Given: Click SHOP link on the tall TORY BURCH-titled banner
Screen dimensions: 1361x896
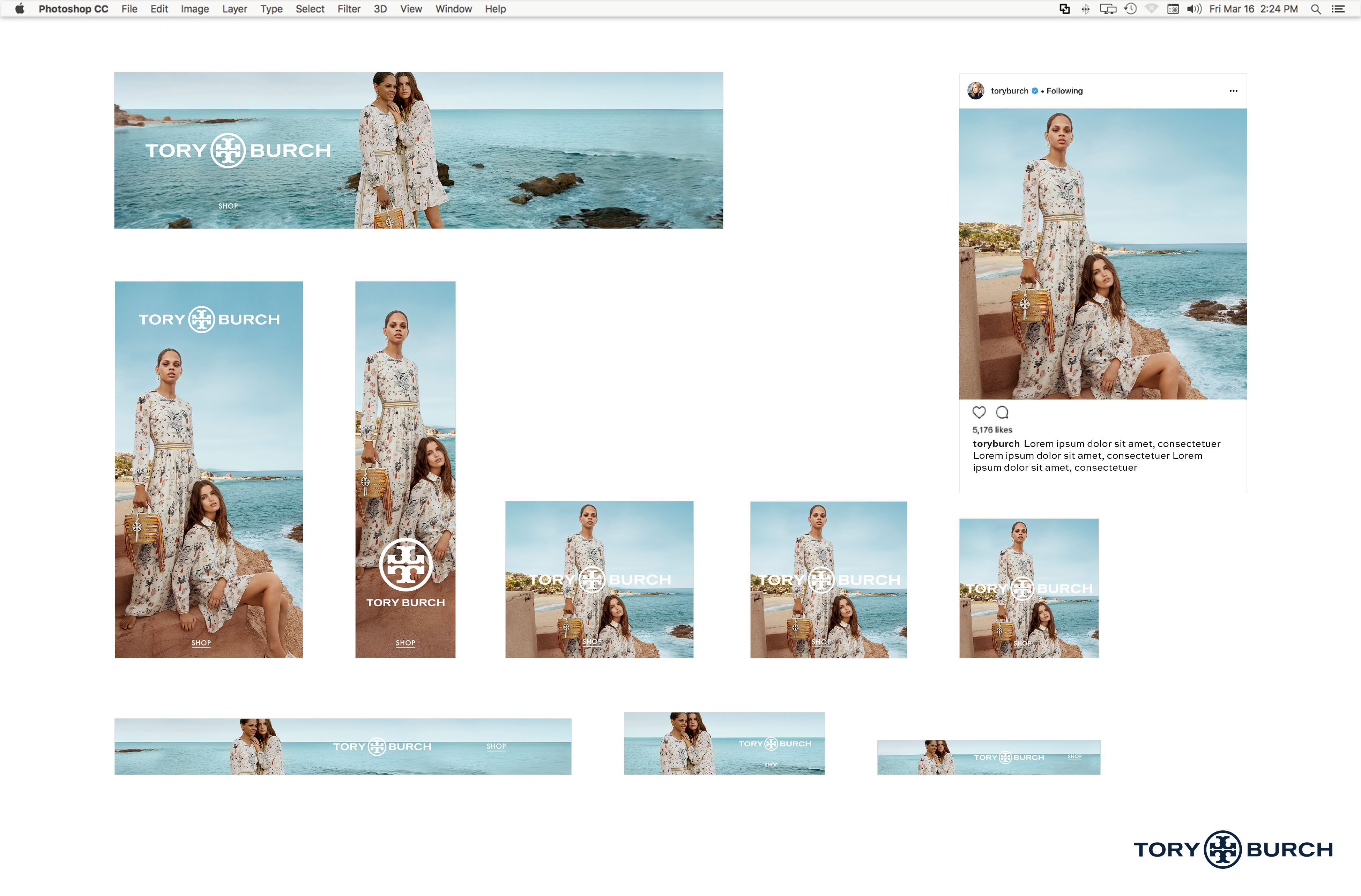Looking at the screenshot, I should [201, 643].
